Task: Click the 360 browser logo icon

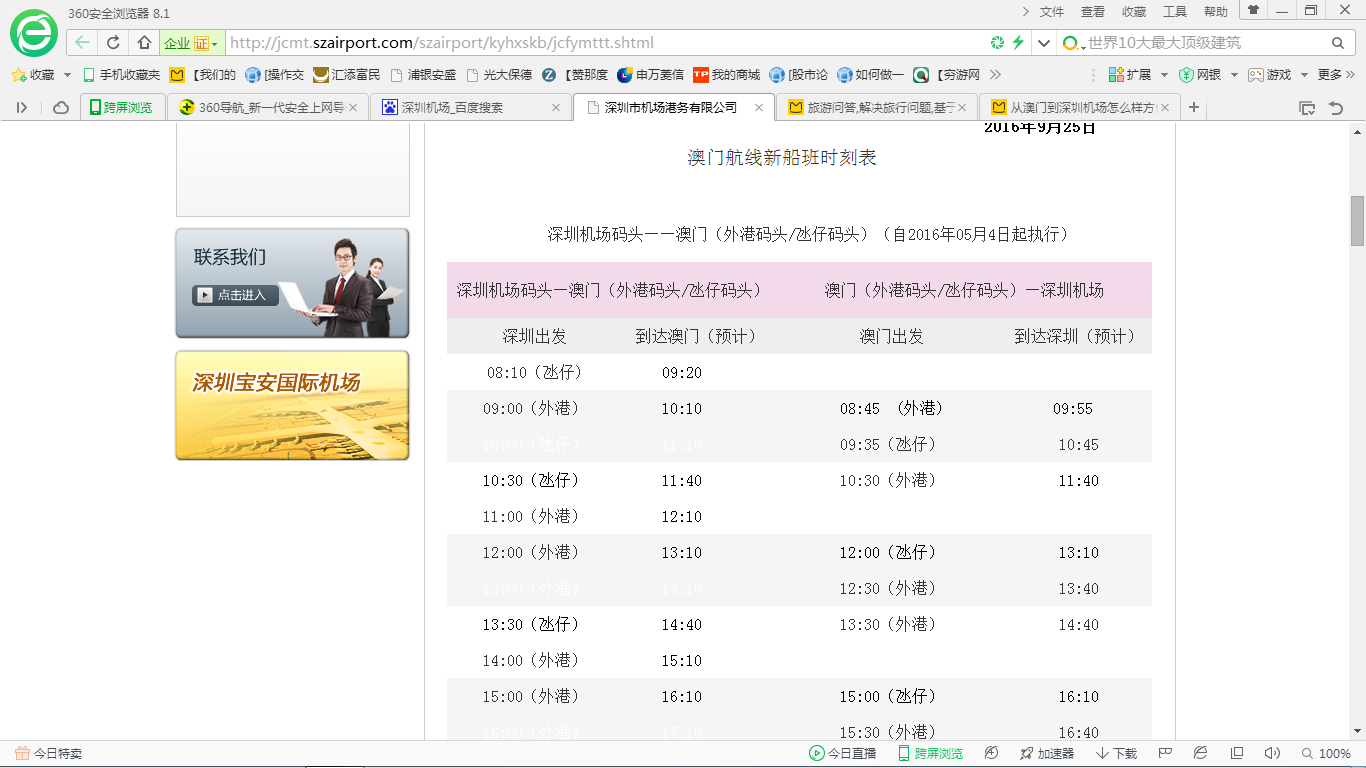Action: pyautogui.click(x=34, y=33)
